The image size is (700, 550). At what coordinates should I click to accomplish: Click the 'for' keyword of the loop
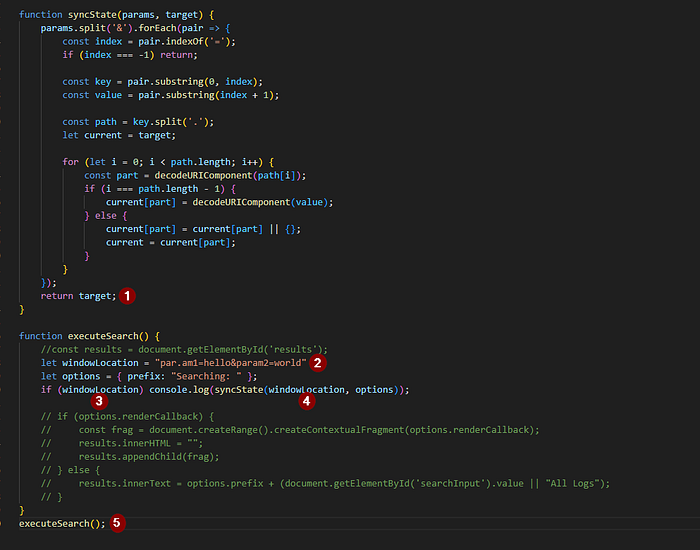point(71,162)
